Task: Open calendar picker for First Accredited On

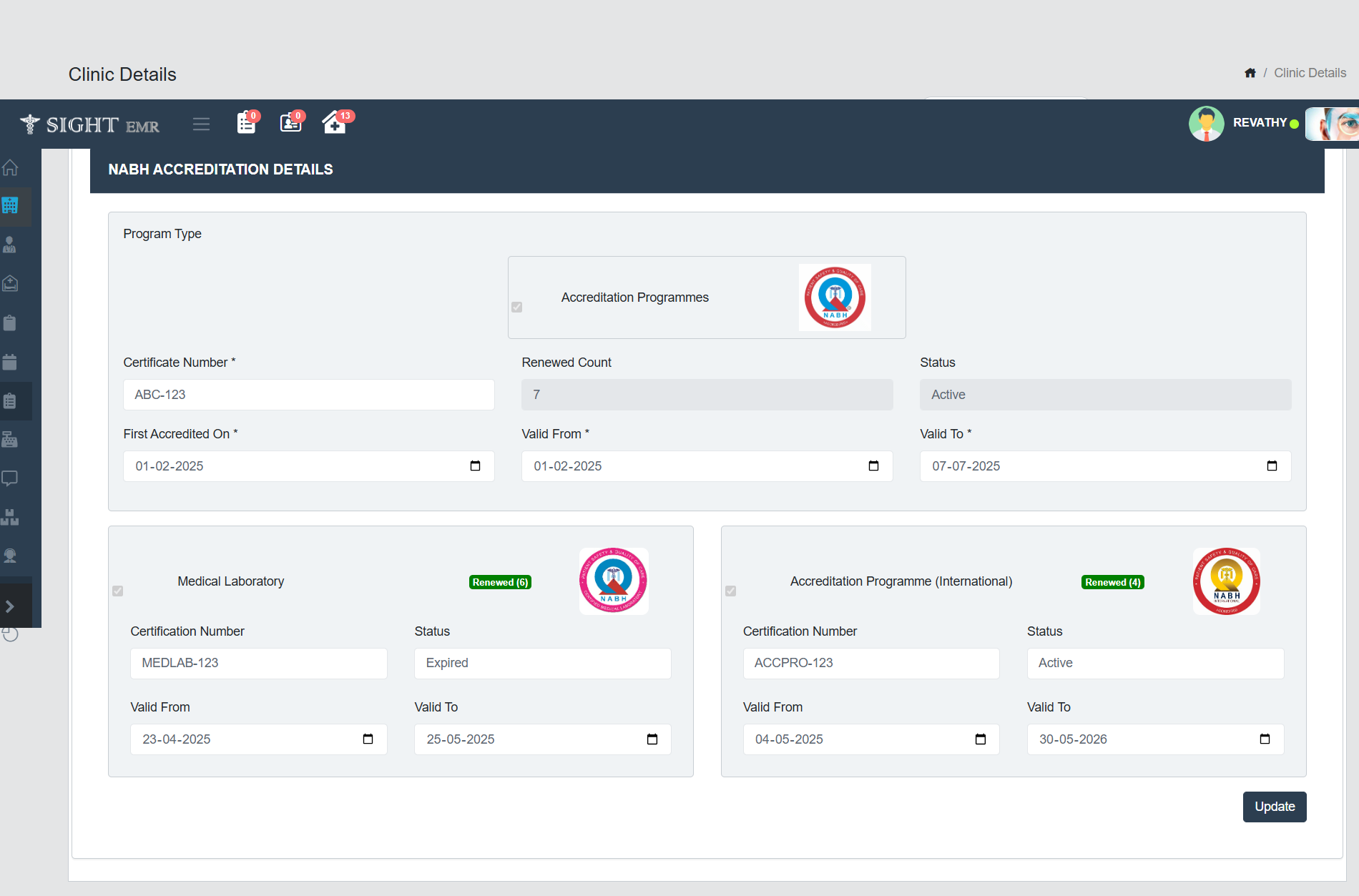Action: (x=475, y=466)
